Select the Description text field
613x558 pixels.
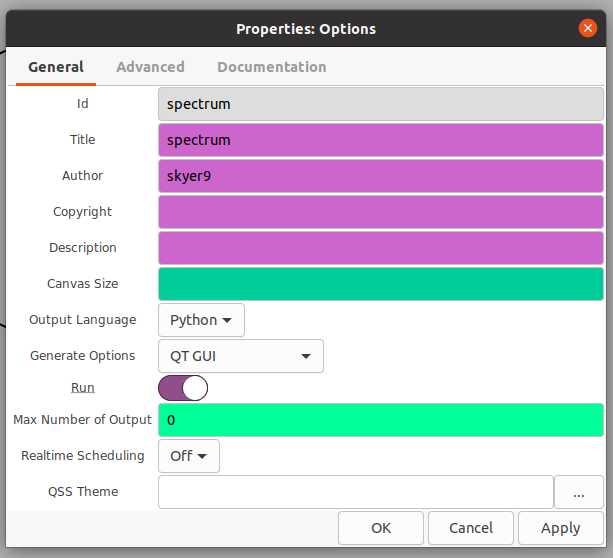pos(381,248)
